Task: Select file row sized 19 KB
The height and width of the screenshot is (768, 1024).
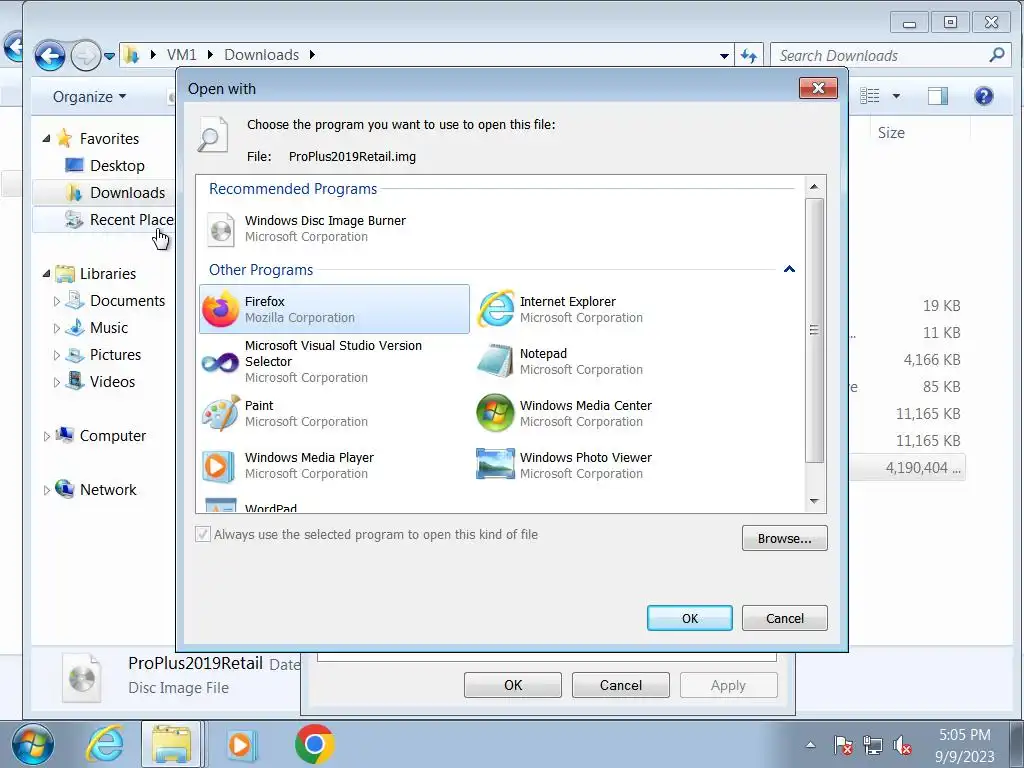Action: point(908,306)
